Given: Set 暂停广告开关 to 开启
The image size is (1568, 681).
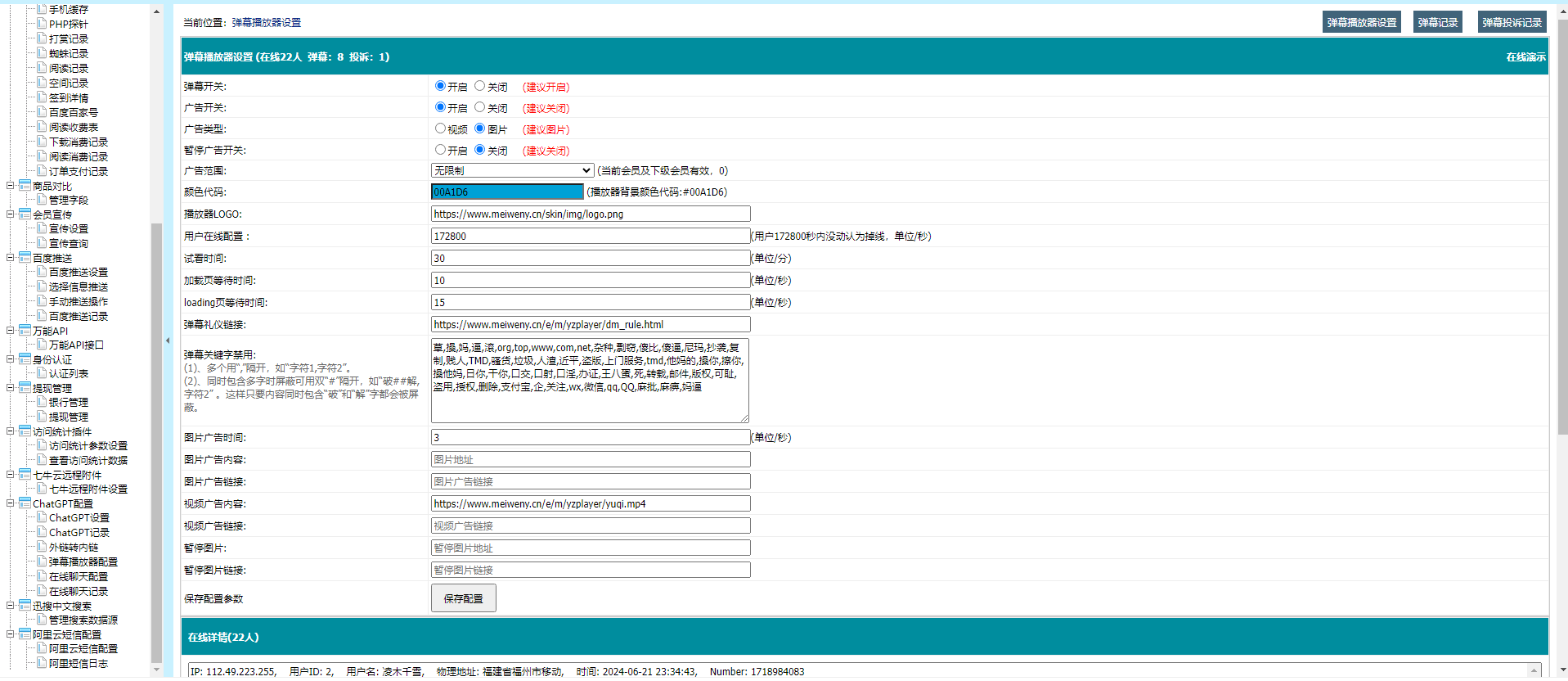Looking at the screenshot, I should 440,150.
